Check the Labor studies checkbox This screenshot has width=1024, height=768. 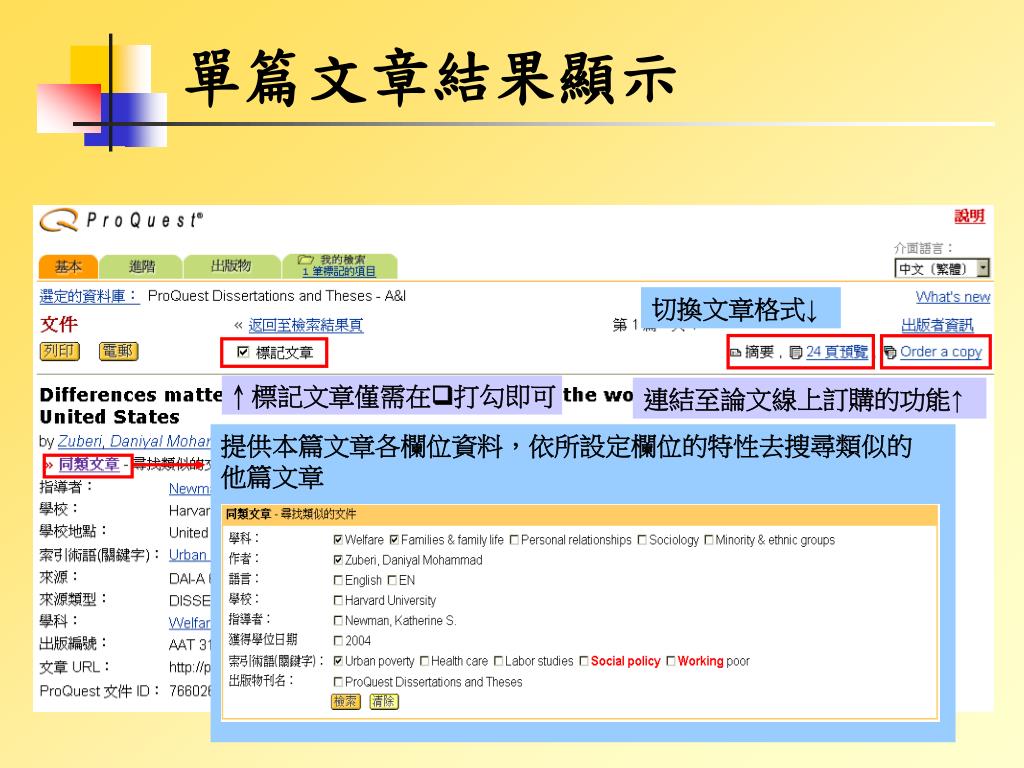[498, 662]
